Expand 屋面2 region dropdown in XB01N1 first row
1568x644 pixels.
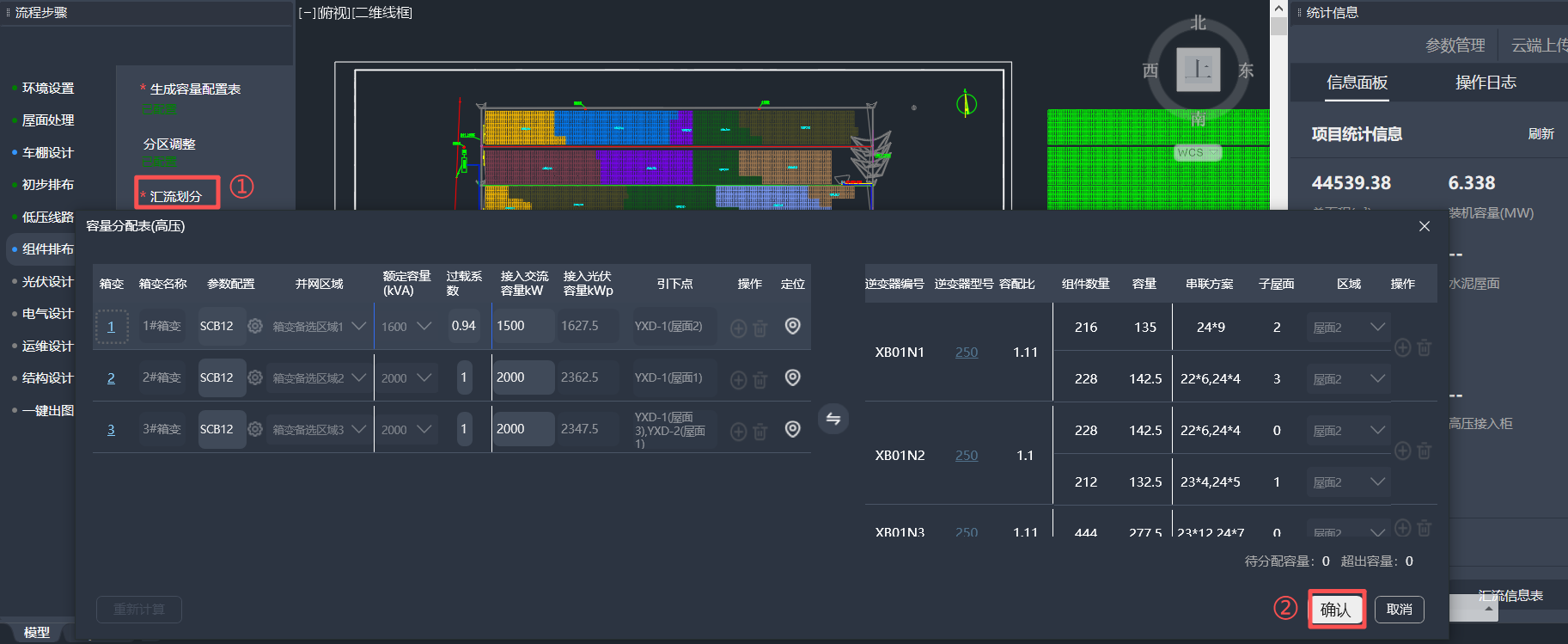click(1377, 327)
